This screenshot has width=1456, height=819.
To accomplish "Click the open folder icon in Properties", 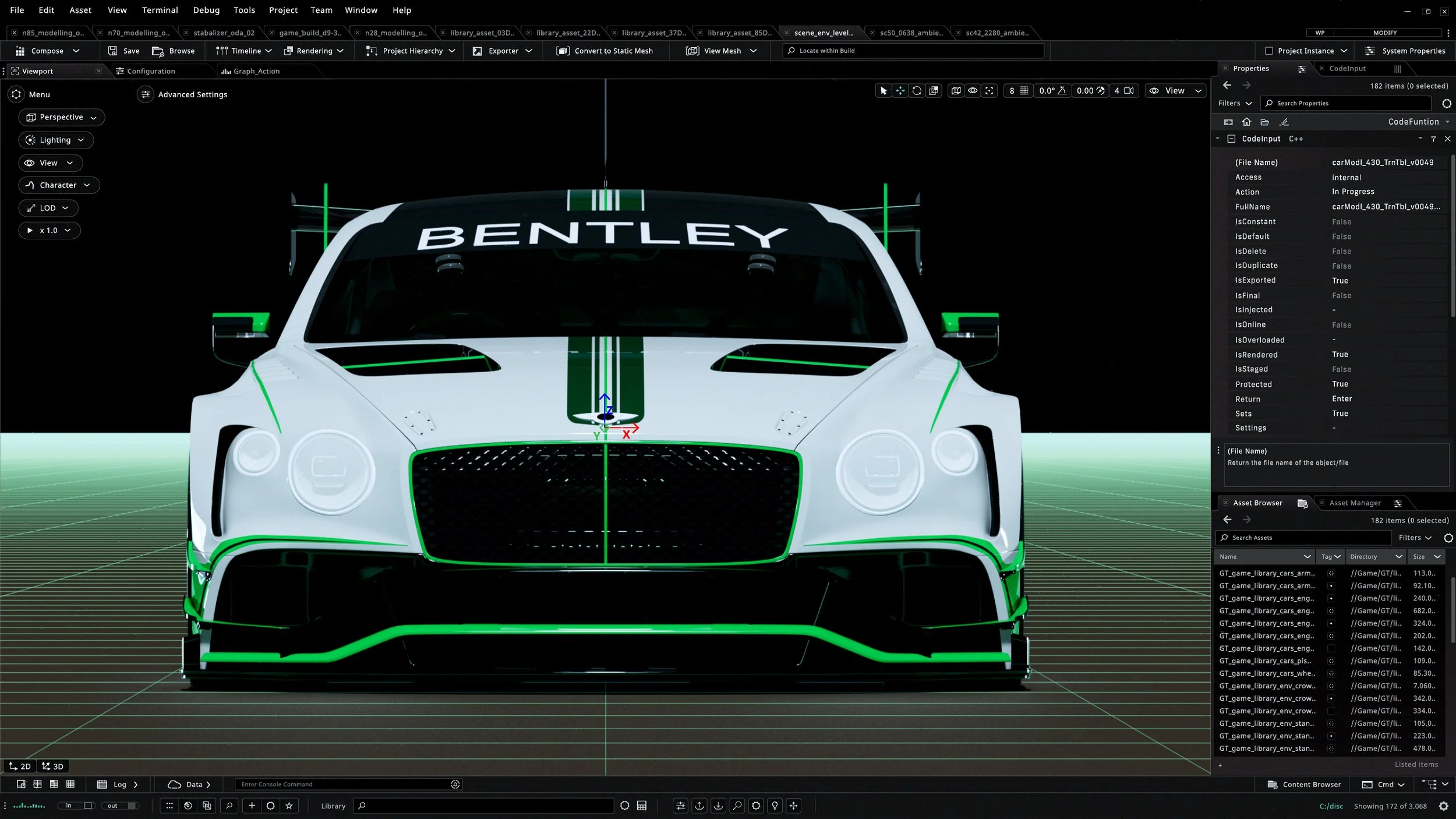I will tap(1264, 122).
